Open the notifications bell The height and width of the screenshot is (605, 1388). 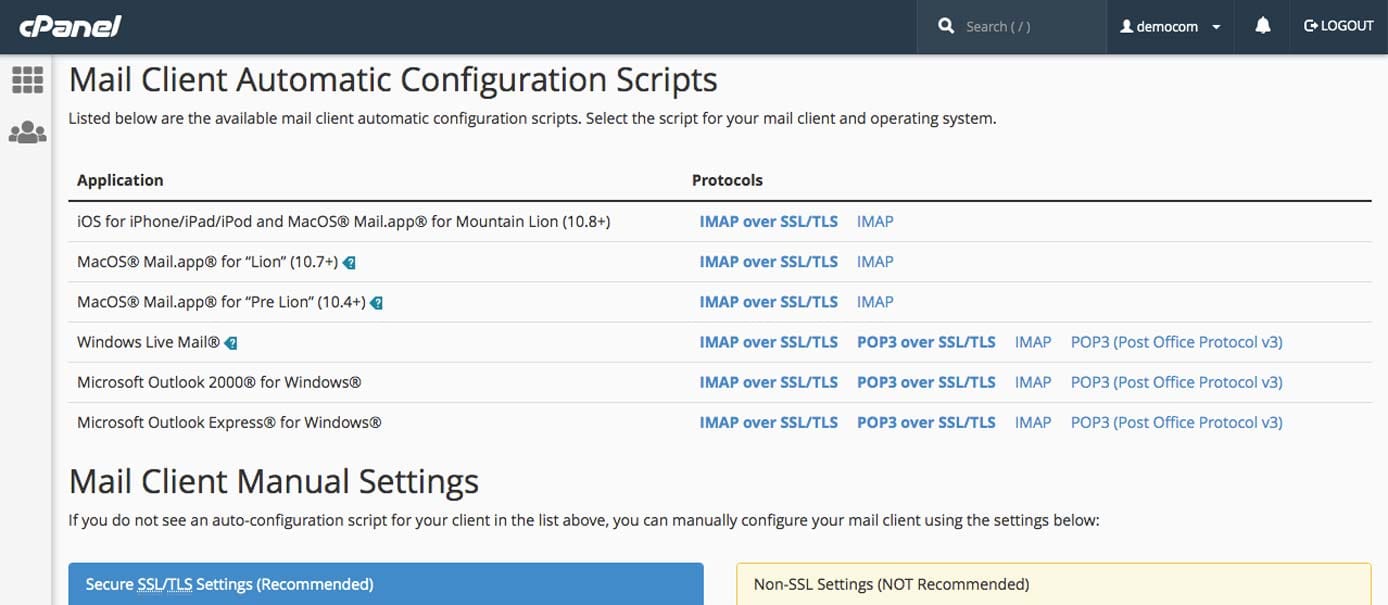pyautogui.click(x=1262, y=26)
